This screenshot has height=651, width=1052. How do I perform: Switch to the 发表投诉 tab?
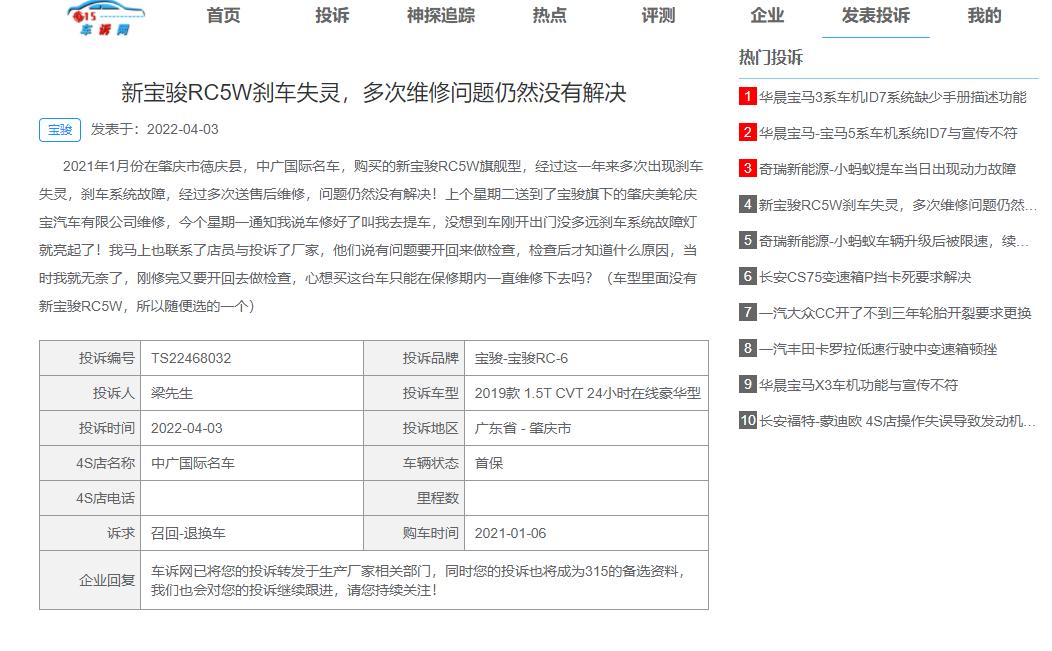[874, 15]
